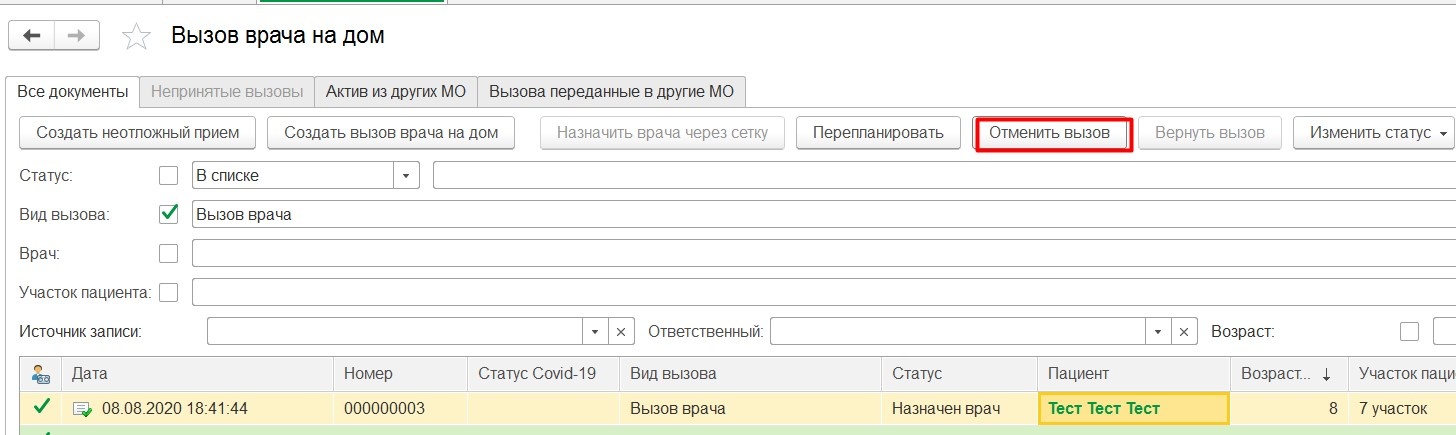Toggle the Врач filter checkbox

coord(169,253)
